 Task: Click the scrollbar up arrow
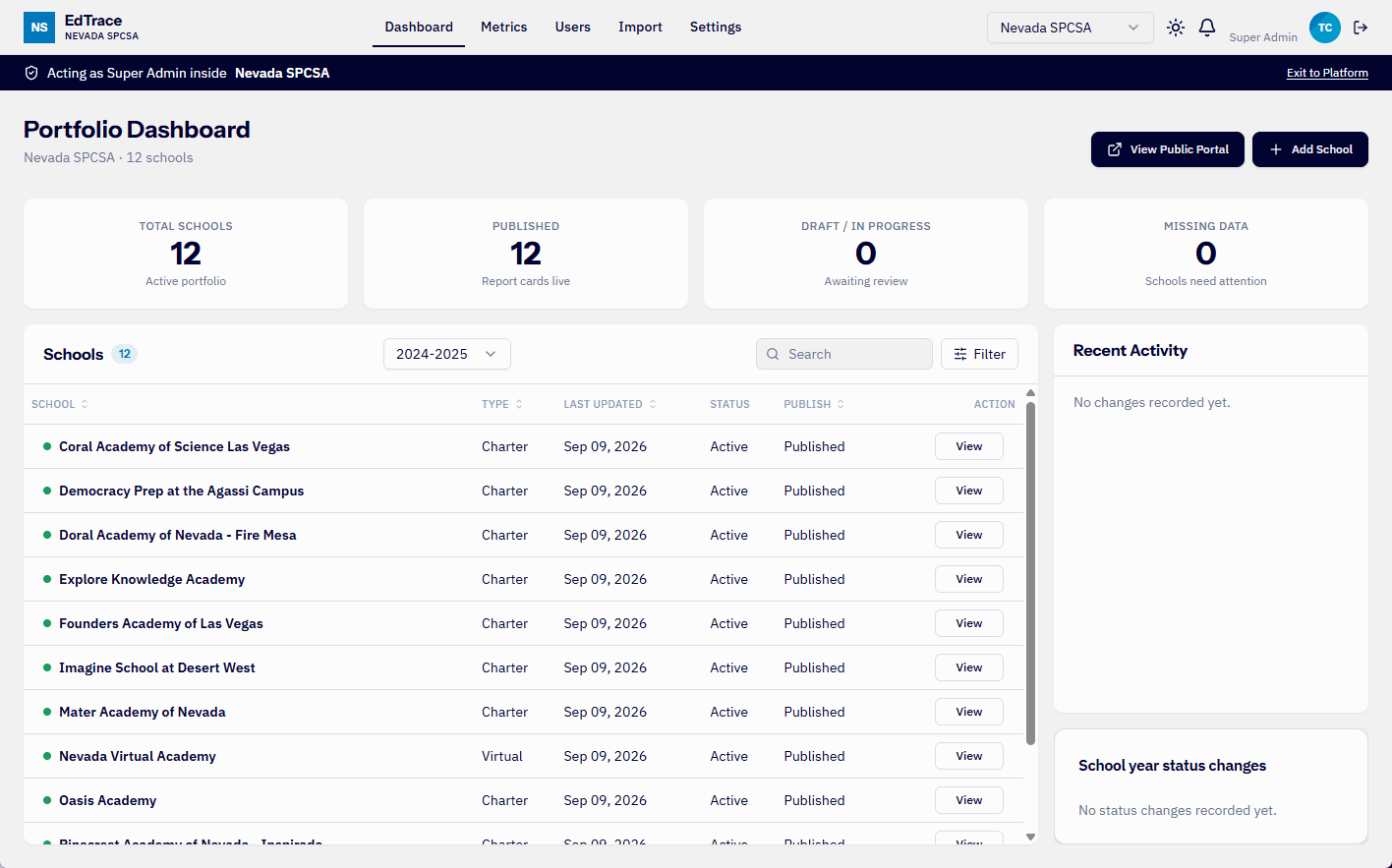(1030, 392)
